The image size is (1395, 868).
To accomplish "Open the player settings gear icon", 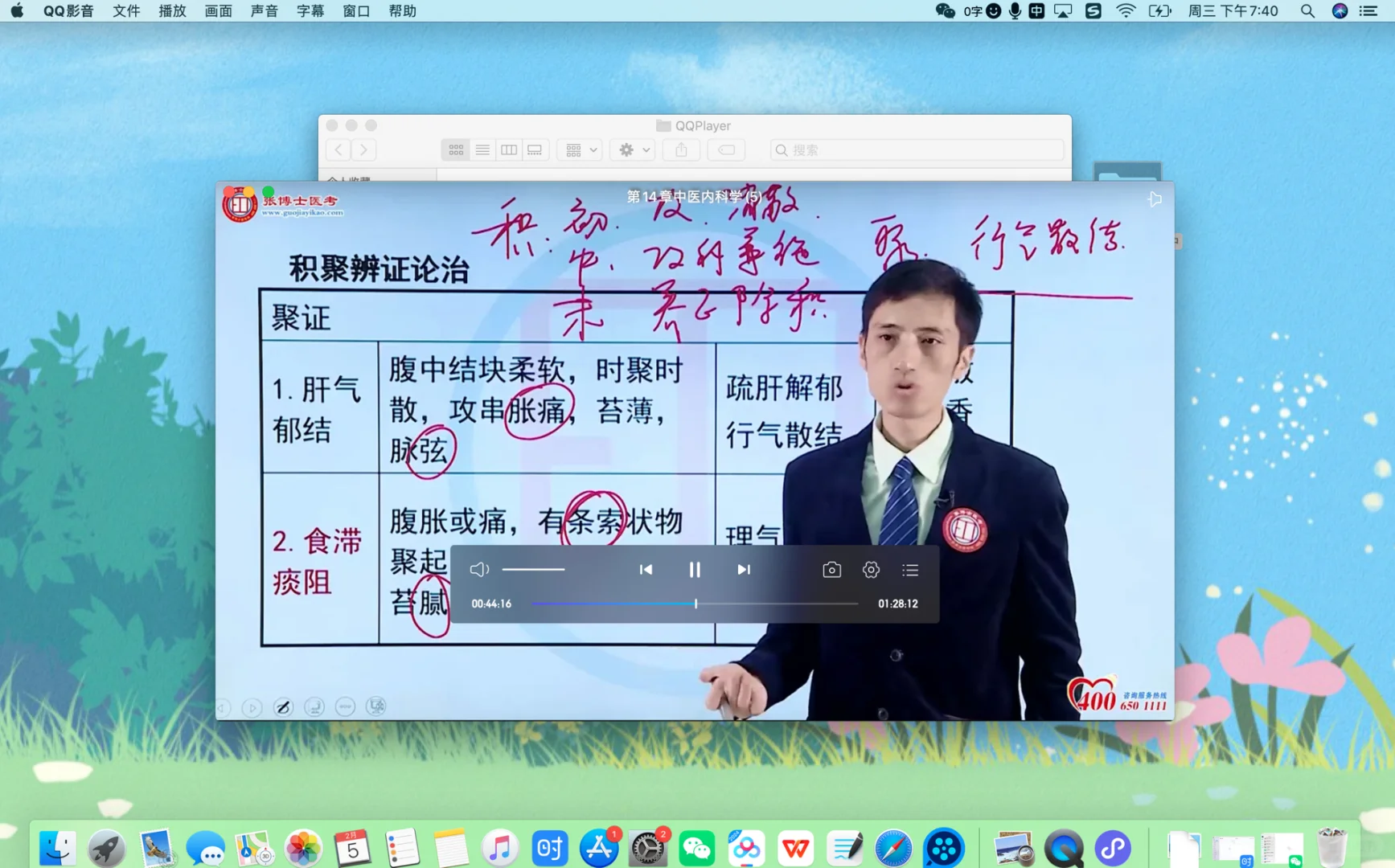I will [x=870, y=569].
